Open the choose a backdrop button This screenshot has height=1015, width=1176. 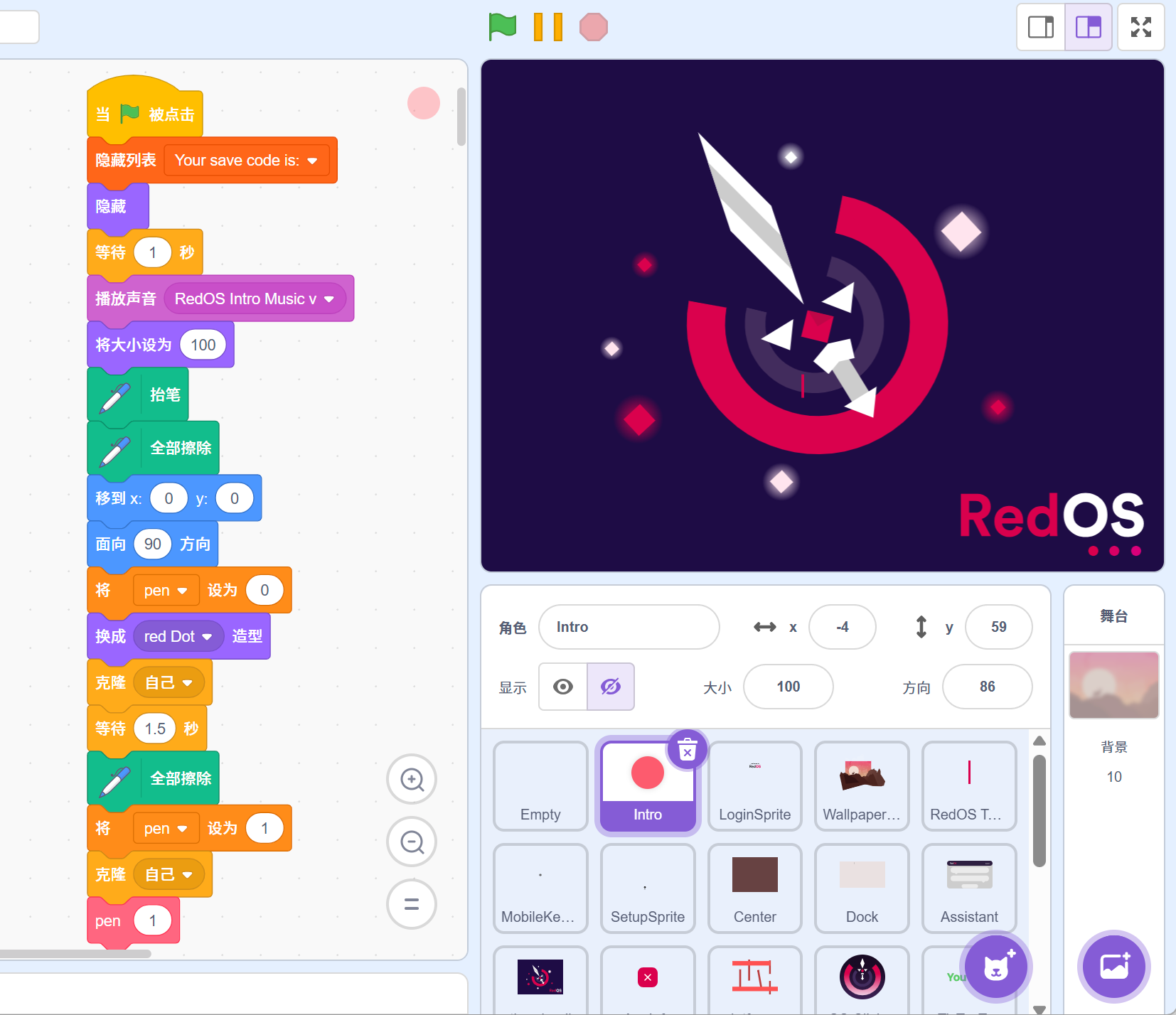point(1113,966)
